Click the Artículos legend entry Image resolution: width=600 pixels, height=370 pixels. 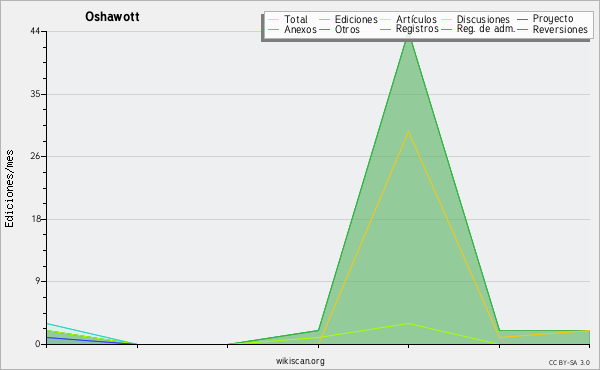408,19
